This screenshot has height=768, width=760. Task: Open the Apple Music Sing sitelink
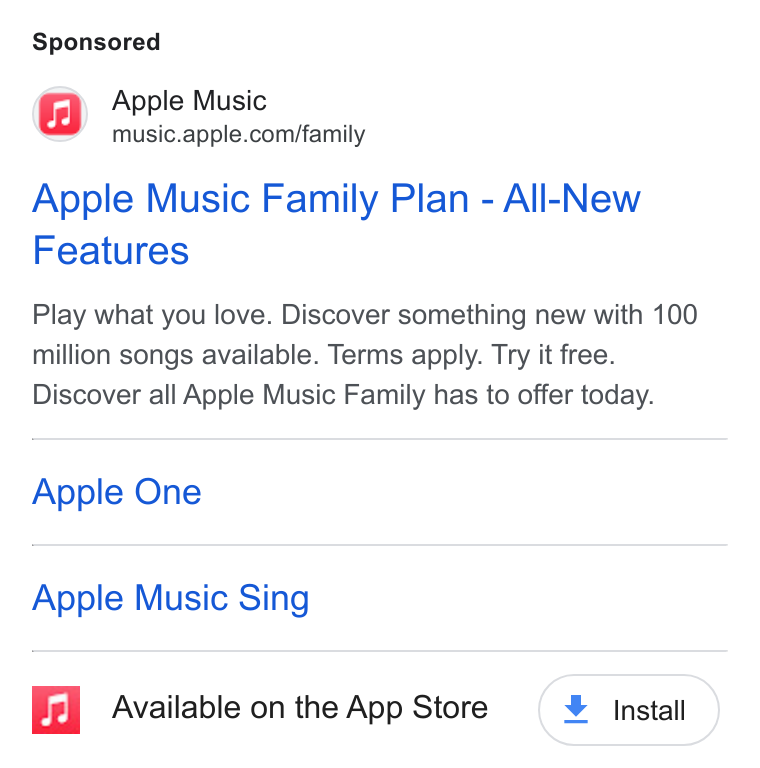[170, 598]
